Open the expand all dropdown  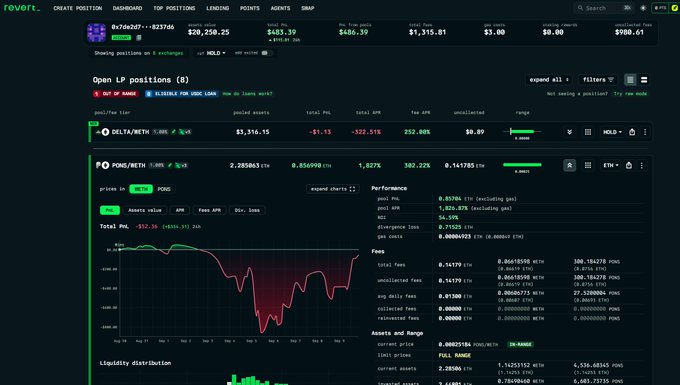click(x=549, y=80)
